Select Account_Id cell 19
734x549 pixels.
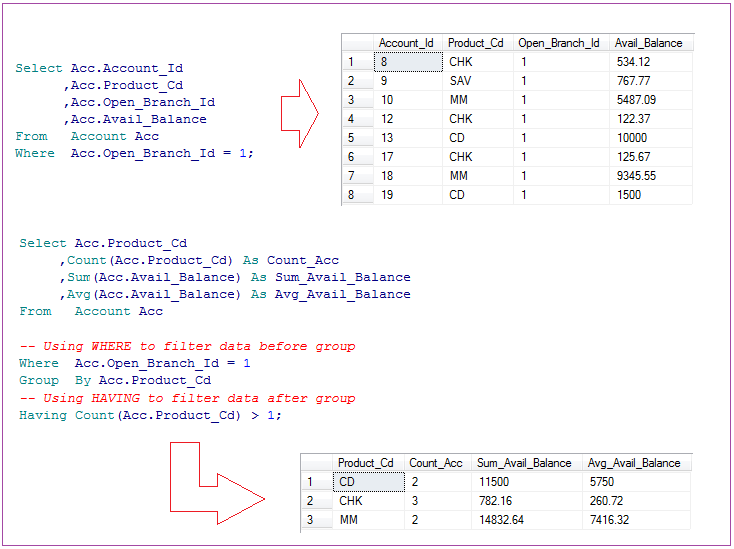(408, 195)
